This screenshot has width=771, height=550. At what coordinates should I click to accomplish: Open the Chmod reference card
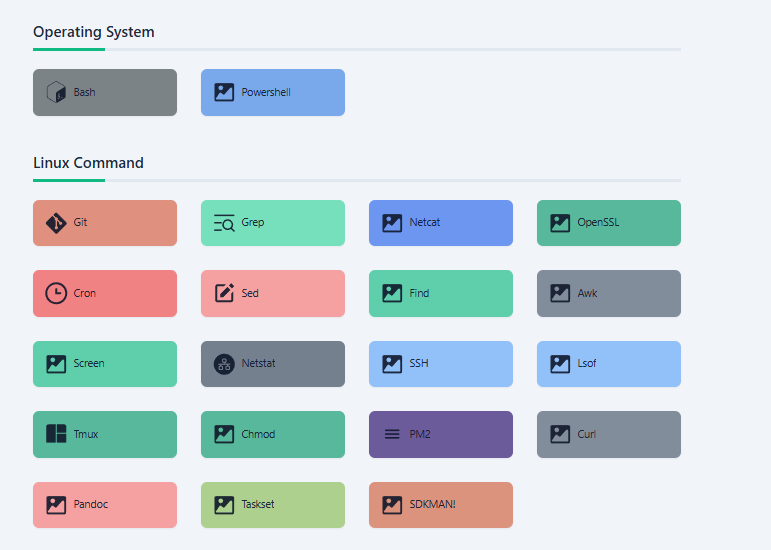pyautogui.click(x=273, y=434)
